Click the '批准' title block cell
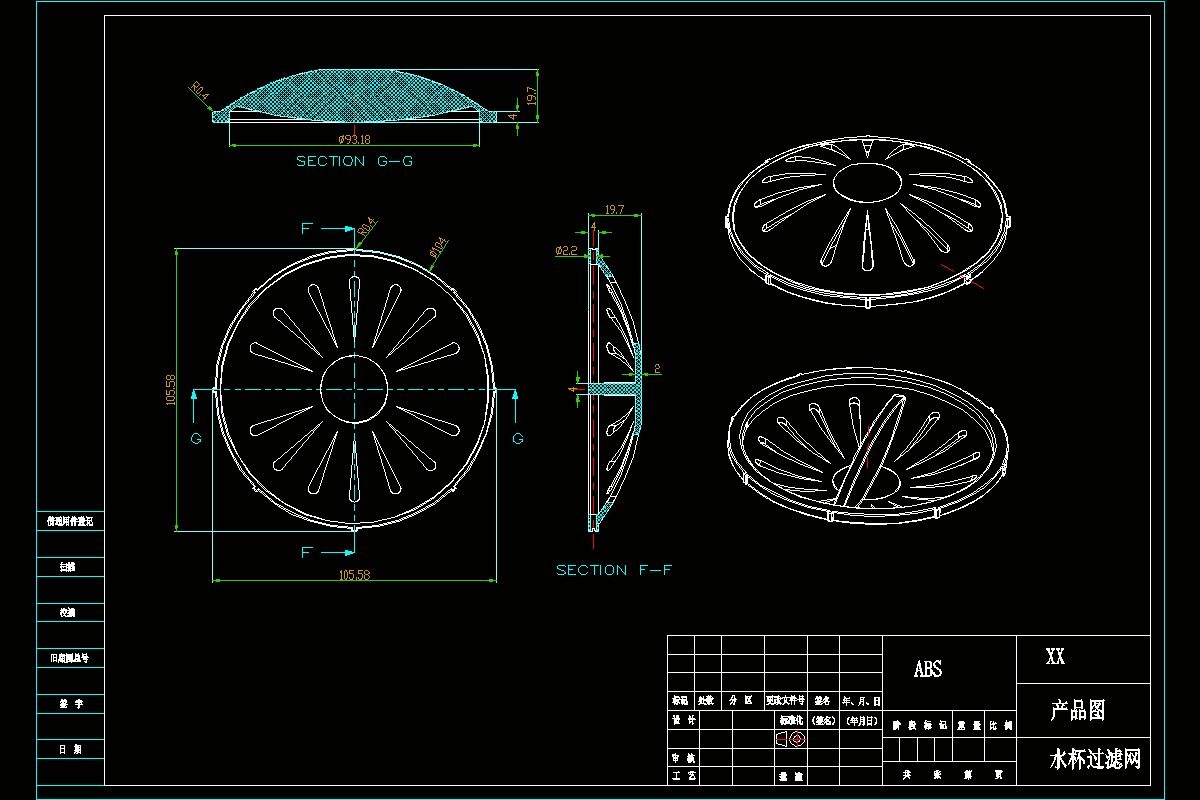Viewport: 1200px width, 800px height. [x=791, y=776]
